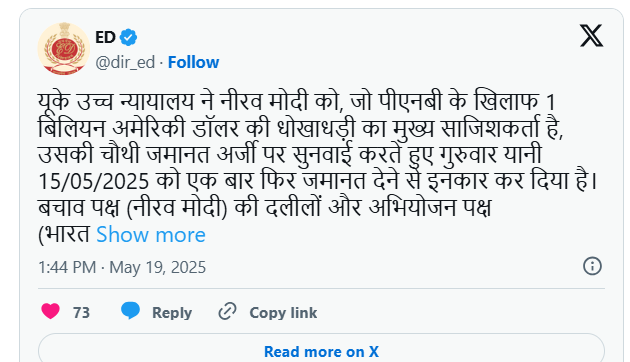Click the May 19, 2025 date
The width and height of the screenshot is (630, 362).
coord(158,267)
